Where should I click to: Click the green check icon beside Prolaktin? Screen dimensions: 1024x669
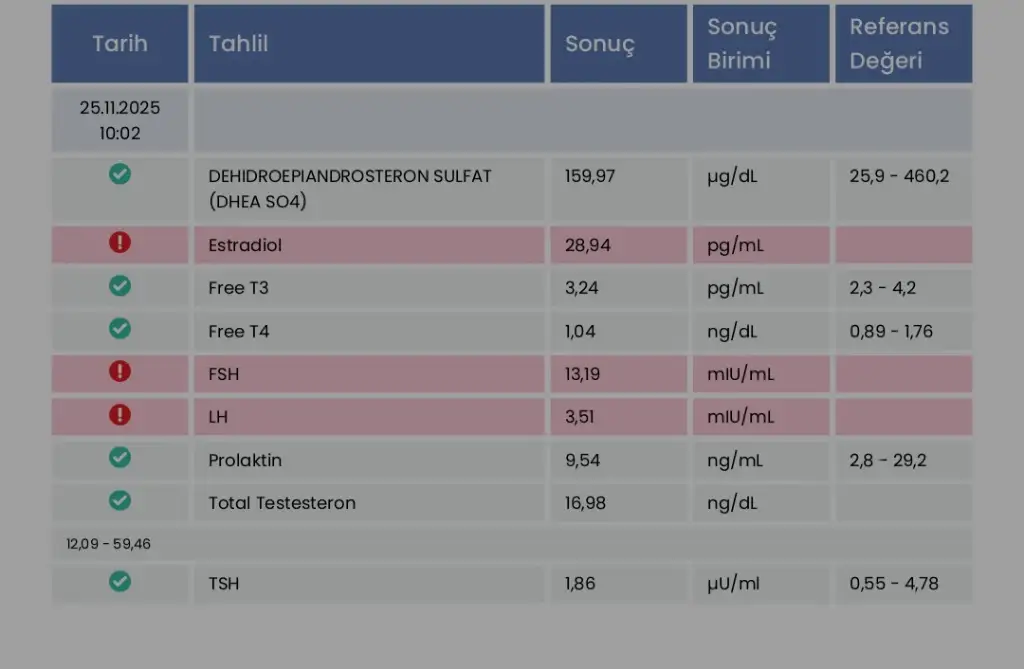[x=120, y=458]
